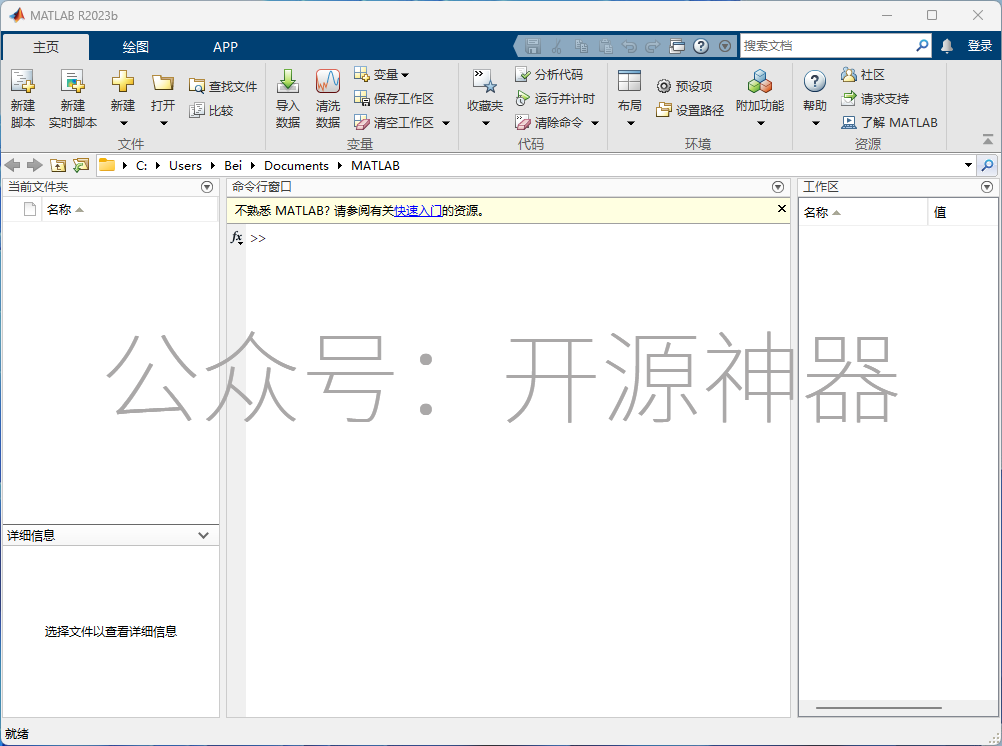Dismiss the getting started banner

point(782,208)
